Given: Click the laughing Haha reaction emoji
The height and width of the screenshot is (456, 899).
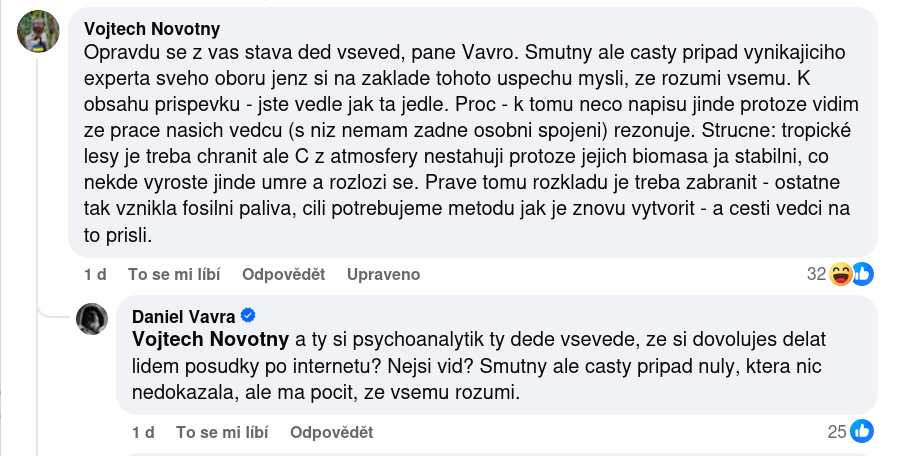Looking at the screenshot, I should point(841,273).
